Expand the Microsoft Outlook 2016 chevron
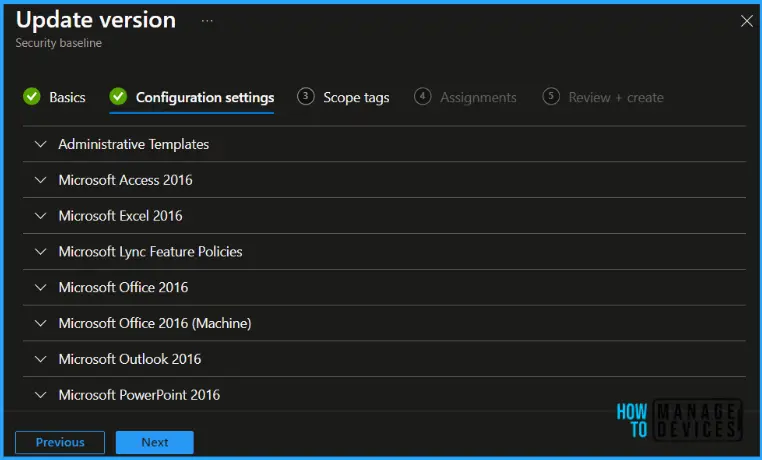 41,359
